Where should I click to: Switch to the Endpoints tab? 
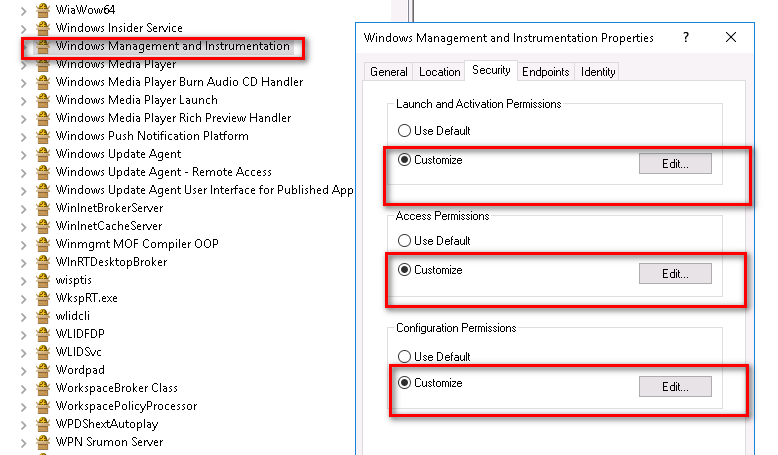coord(545,72)
